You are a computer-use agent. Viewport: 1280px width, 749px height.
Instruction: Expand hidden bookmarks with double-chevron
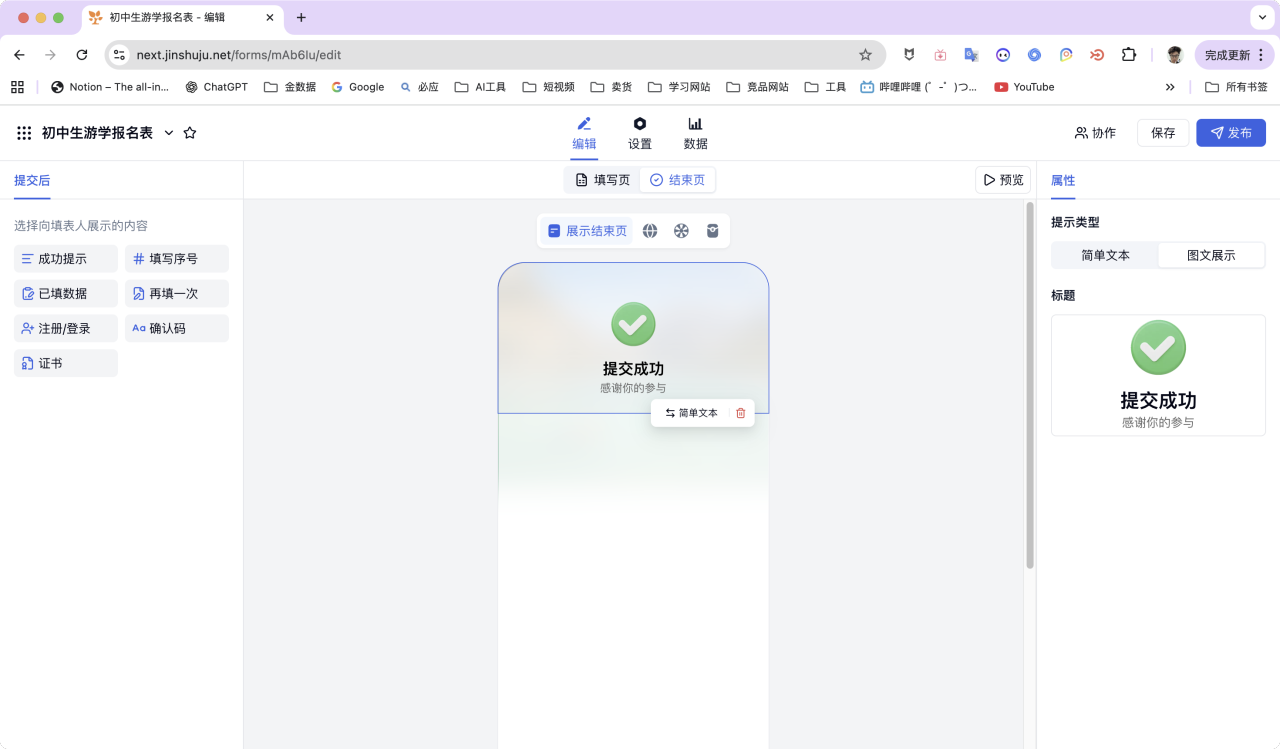1170,87
